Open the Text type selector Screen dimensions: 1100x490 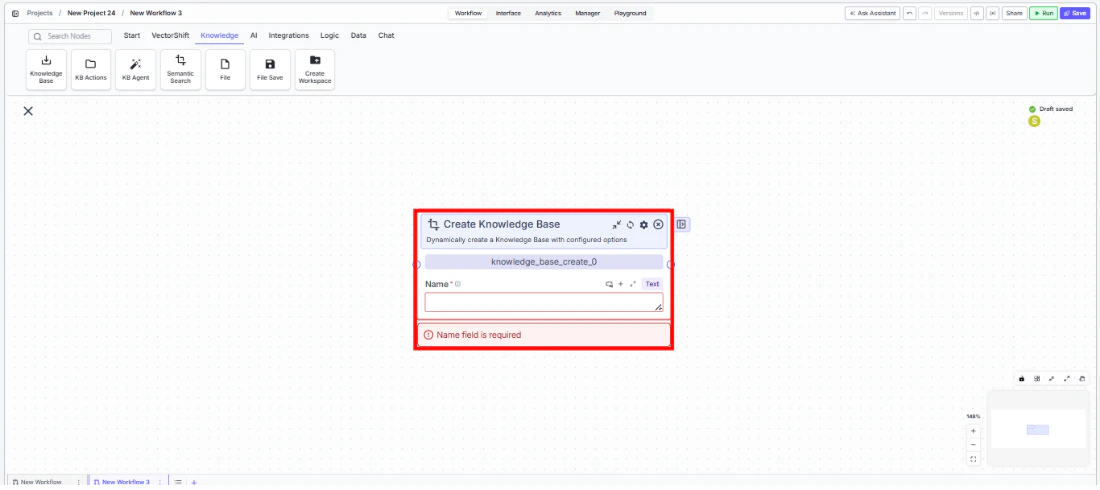652,284
